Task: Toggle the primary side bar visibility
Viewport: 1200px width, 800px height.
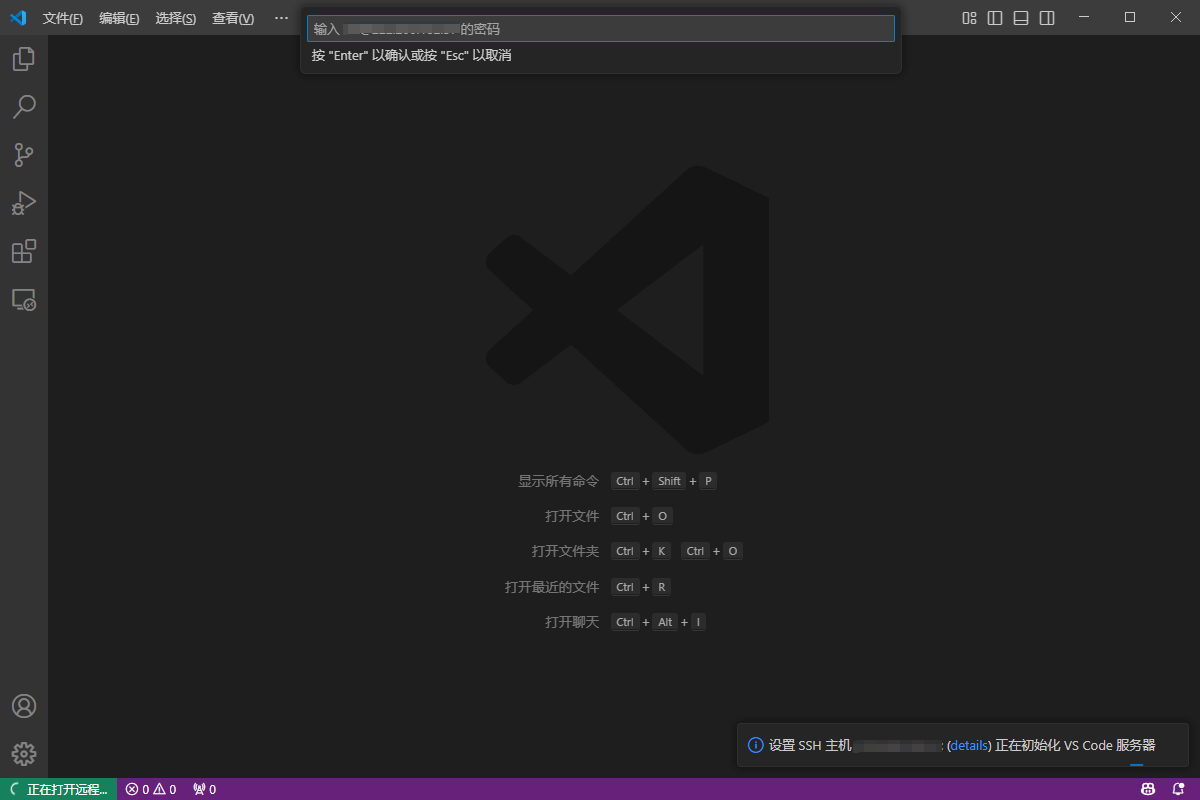Action: tap(995, 17)
